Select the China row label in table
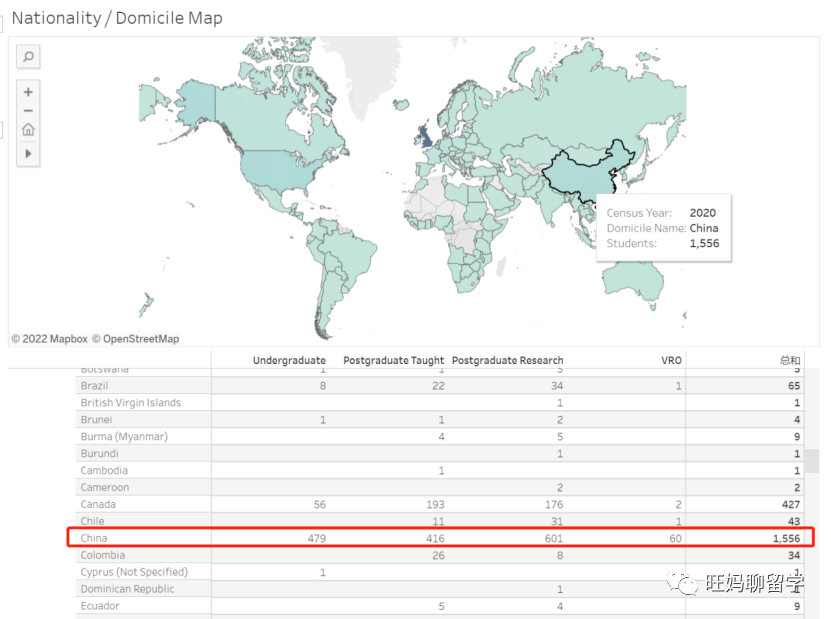 tap(94, 538)
